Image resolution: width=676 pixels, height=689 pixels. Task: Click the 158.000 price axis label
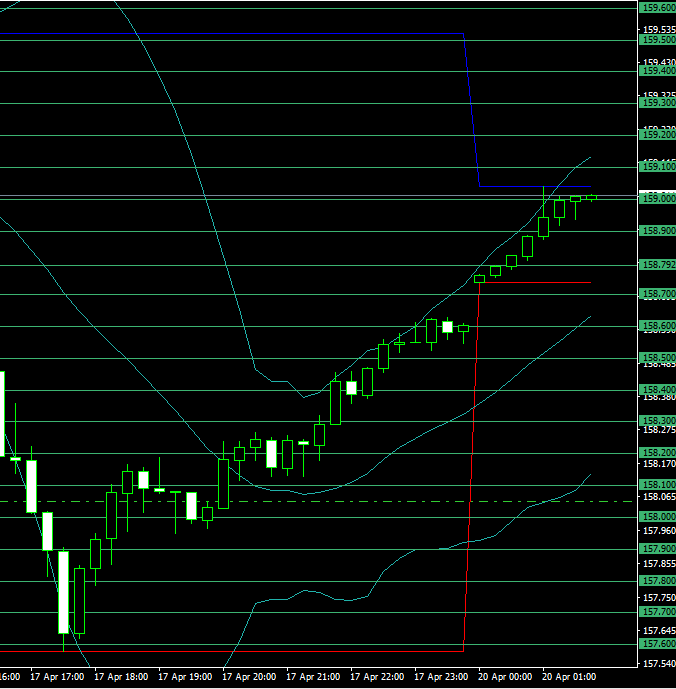[x=656, y=516]
